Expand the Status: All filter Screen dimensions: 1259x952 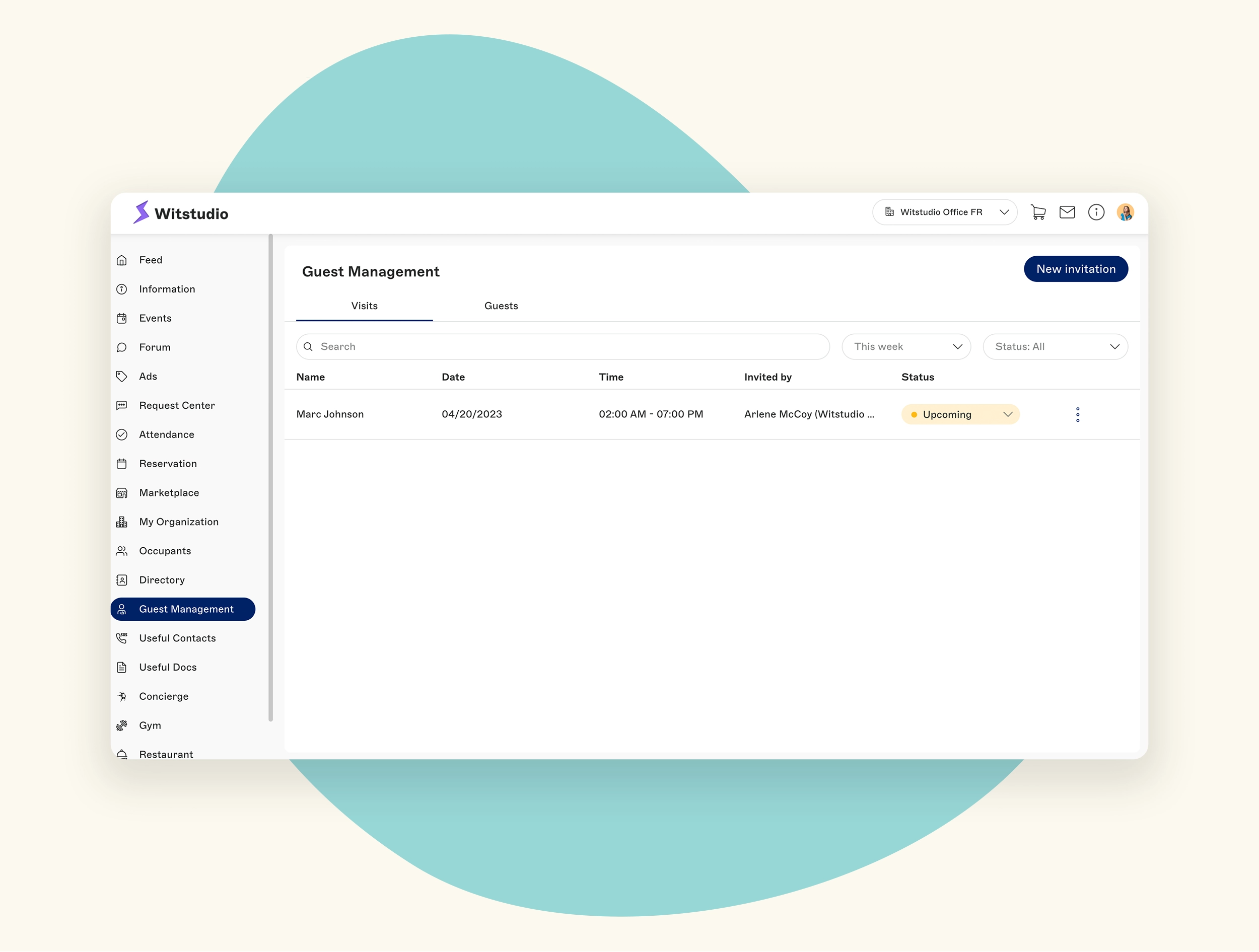(x=1055, y=346)
